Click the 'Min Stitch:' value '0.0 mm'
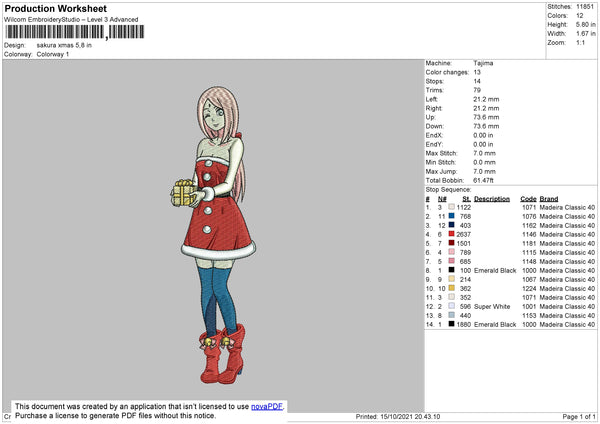Screen dimensions: 600x424 (484, 162)
